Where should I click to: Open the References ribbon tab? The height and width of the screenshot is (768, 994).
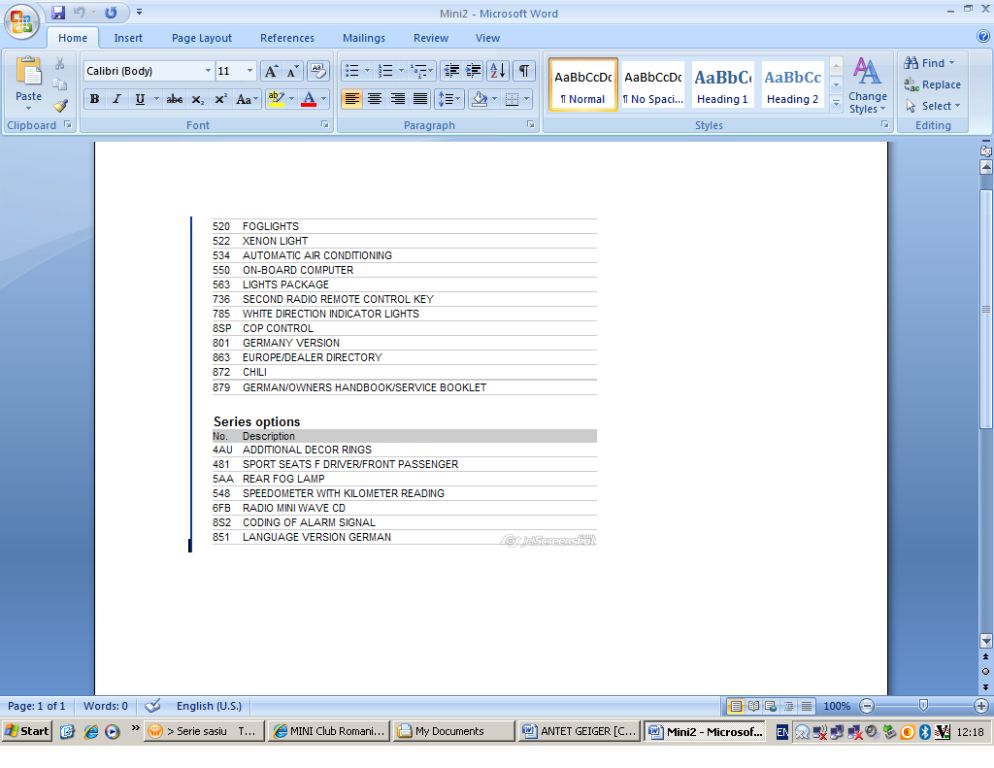[x=287, y=38]
